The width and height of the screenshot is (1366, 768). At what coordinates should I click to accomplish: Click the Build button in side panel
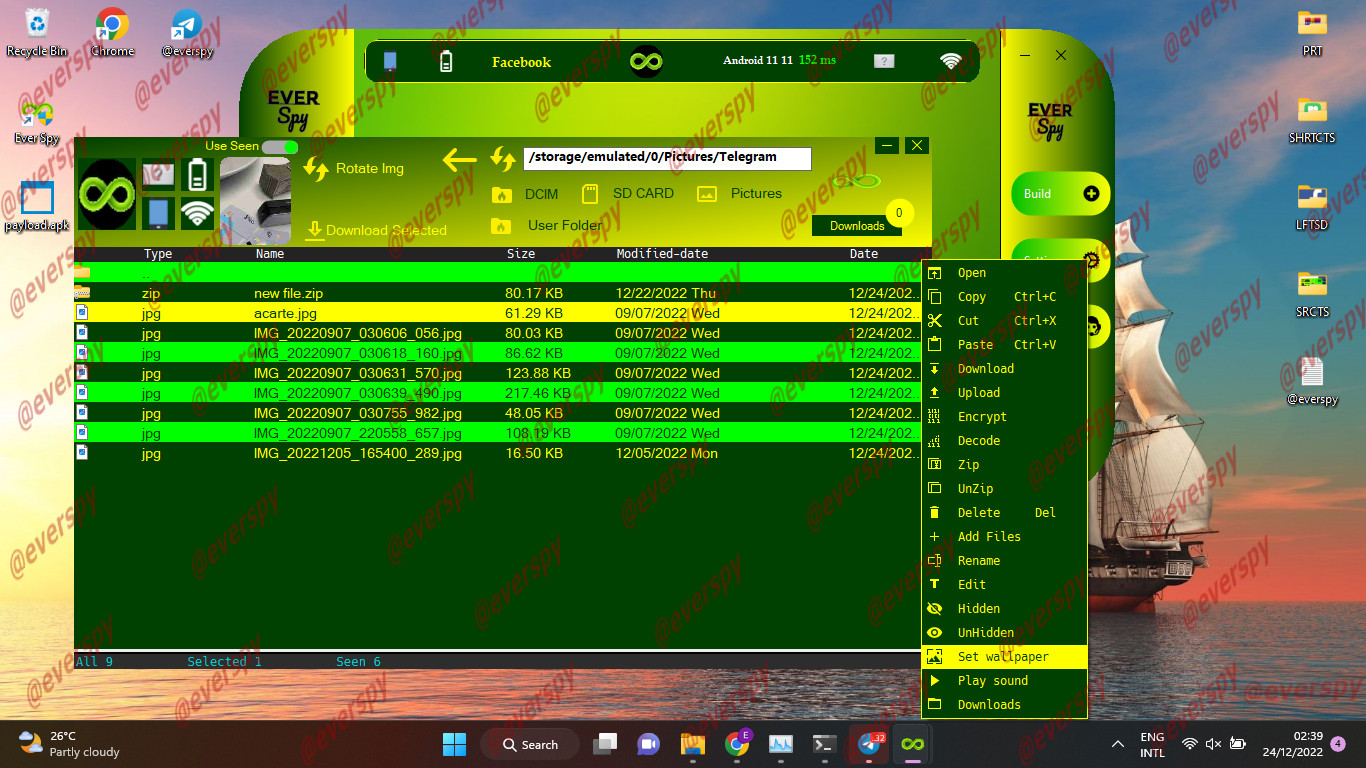1061,194
